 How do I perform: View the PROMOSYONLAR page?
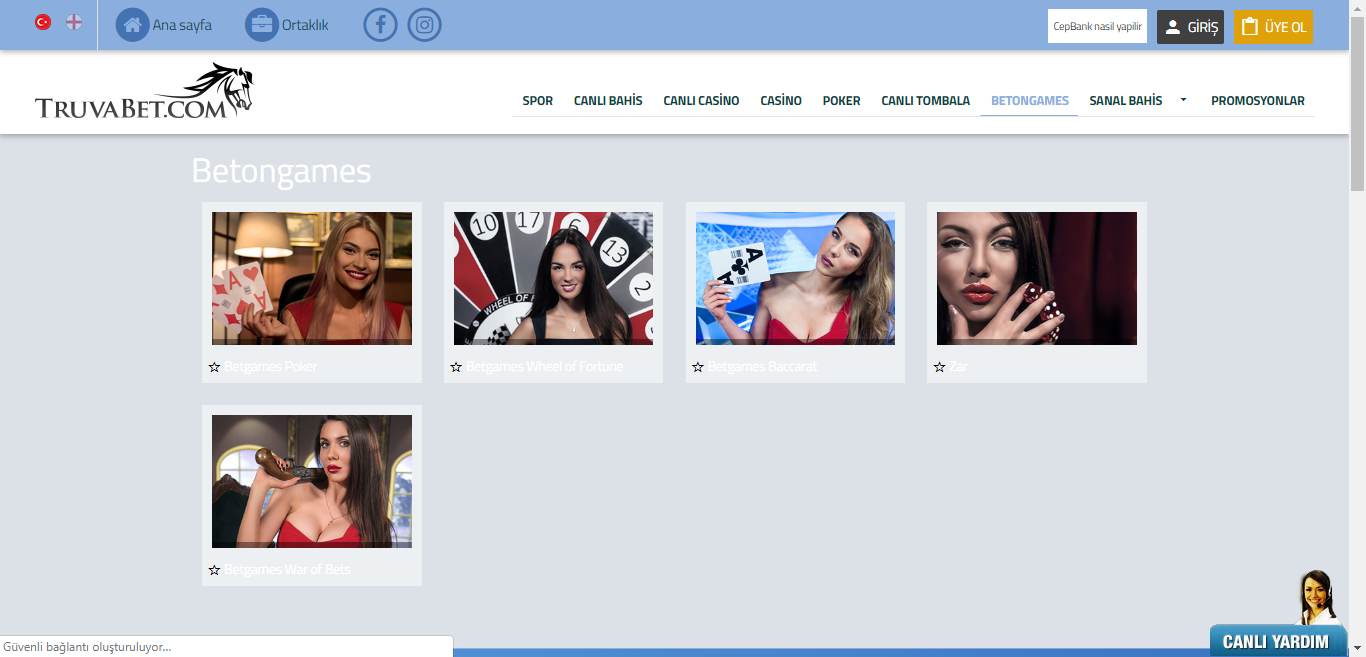[x=1258, y=101]
